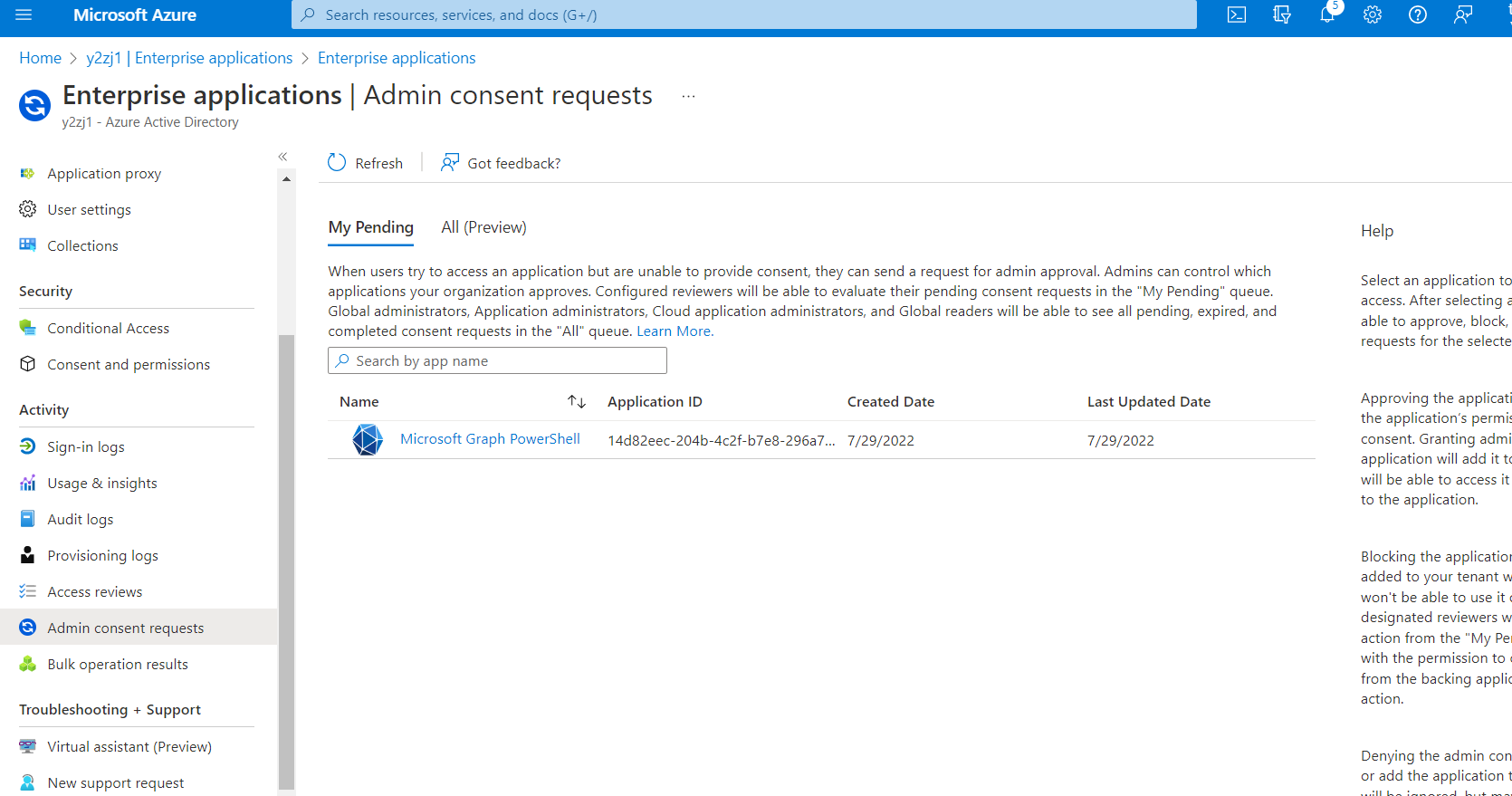Click the Microsoft Graph PowerShell app icon
Viewport: 1512px width, 796px height.
pos(368,440)
